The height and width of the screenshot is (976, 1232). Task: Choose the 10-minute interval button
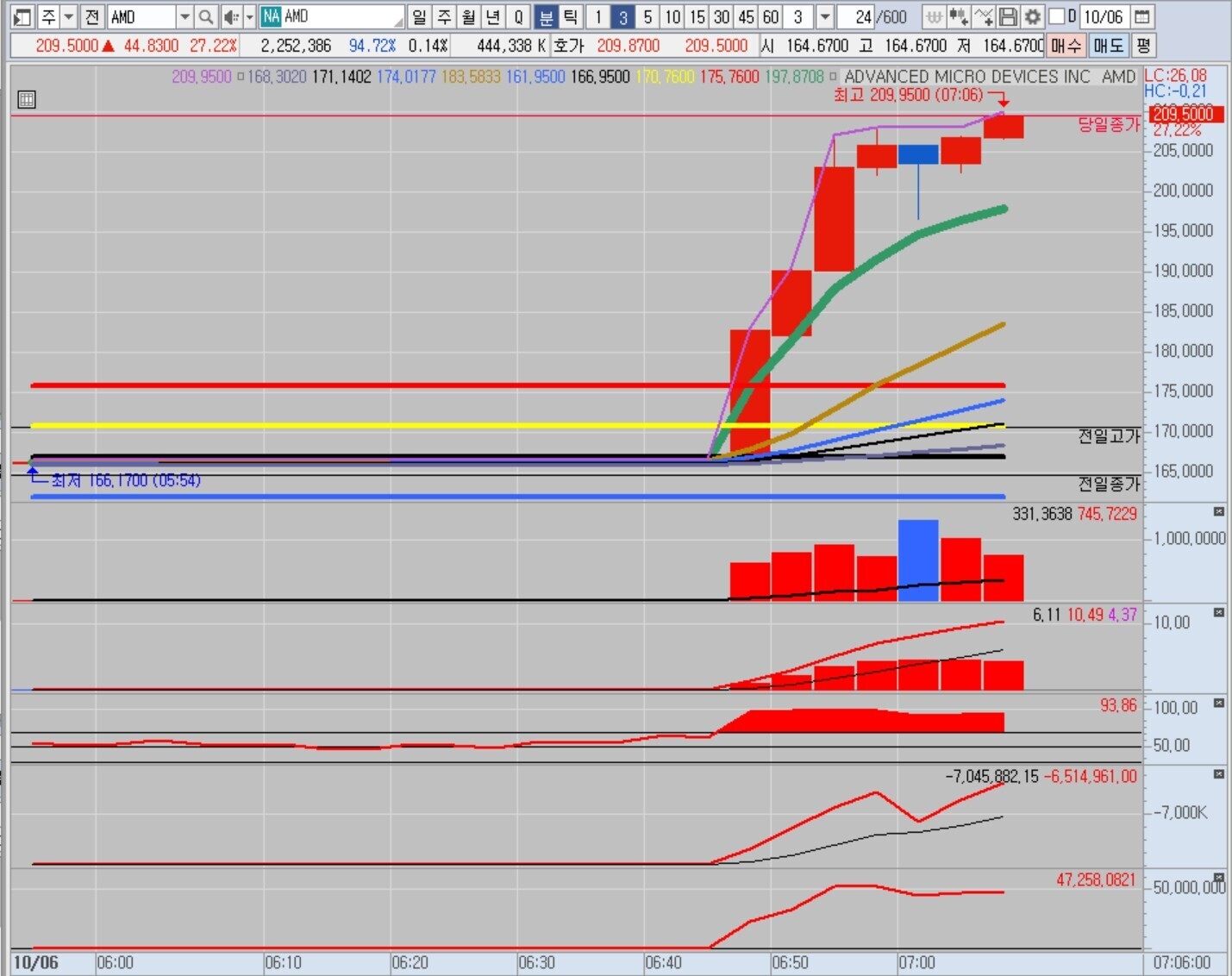coord(673,16)
